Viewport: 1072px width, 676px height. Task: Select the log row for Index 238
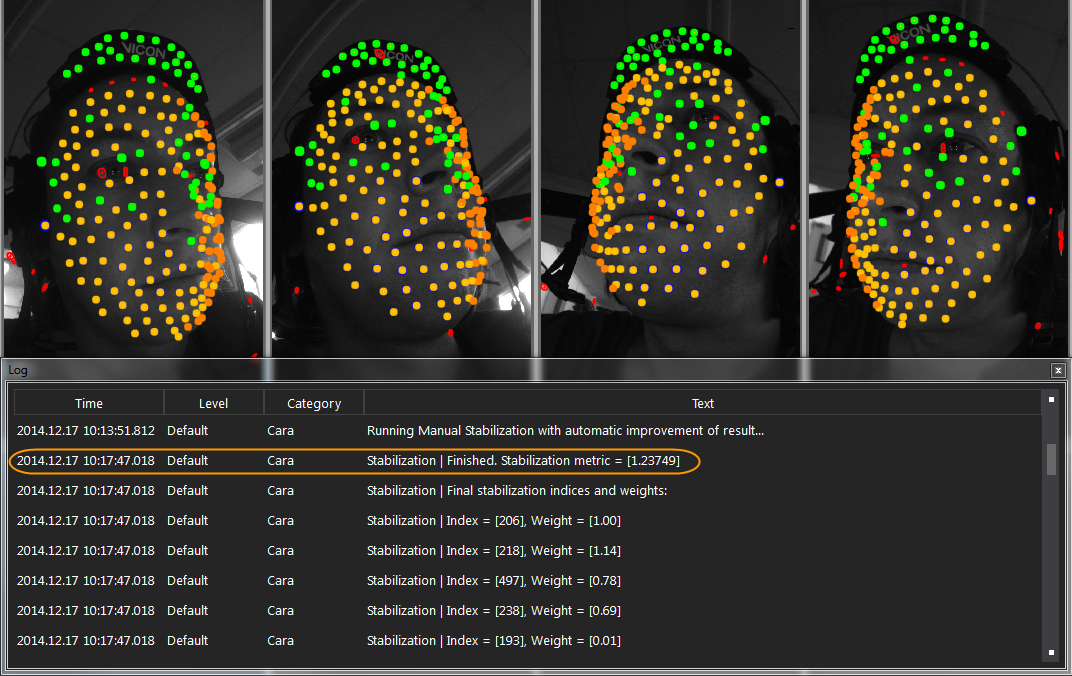tap(494, 611)
